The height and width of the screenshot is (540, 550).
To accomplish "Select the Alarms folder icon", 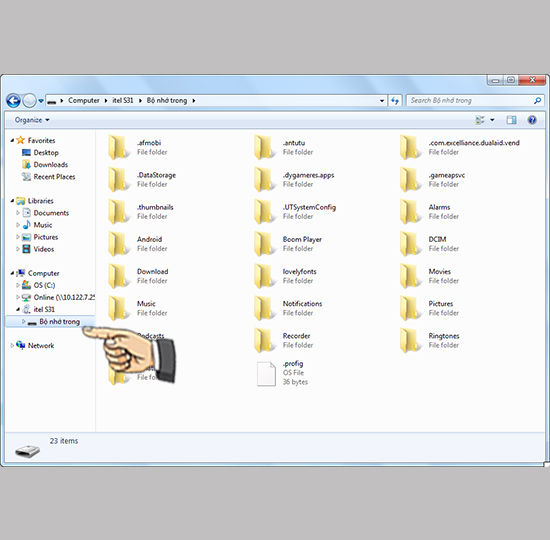I will 410,212.
